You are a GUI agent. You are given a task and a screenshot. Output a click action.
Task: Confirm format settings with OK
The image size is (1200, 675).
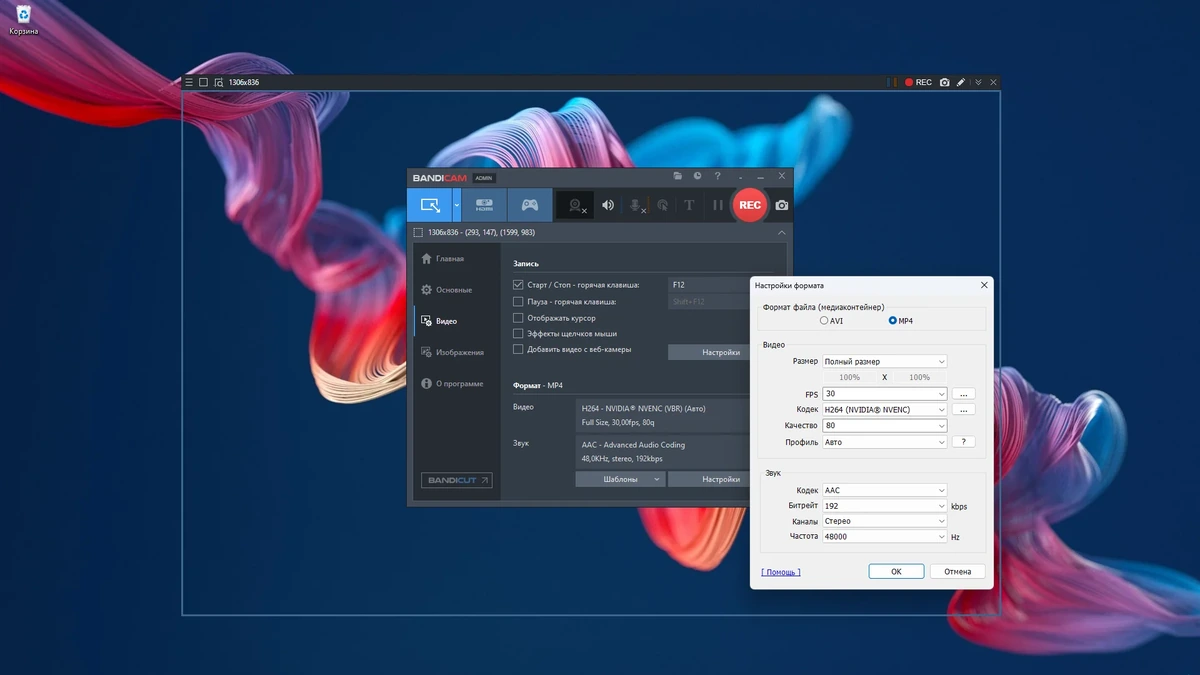(x=896, y=572)
